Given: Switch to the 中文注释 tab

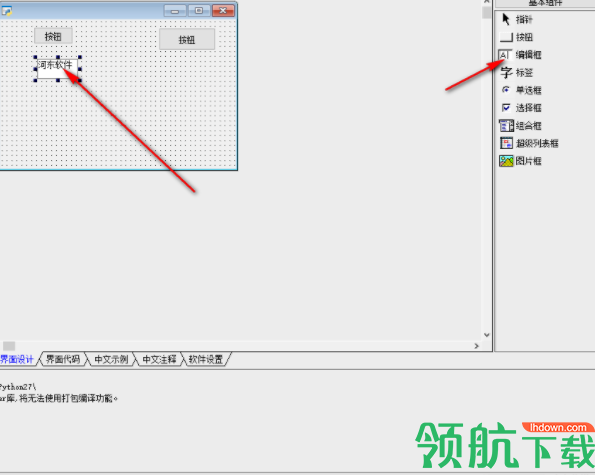Looking at the screenshot, I should click(159, 359).
